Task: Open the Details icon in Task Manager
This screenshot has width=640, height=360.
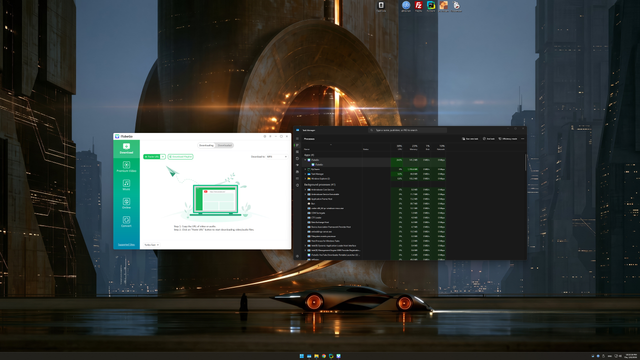Action: (297, 178)
